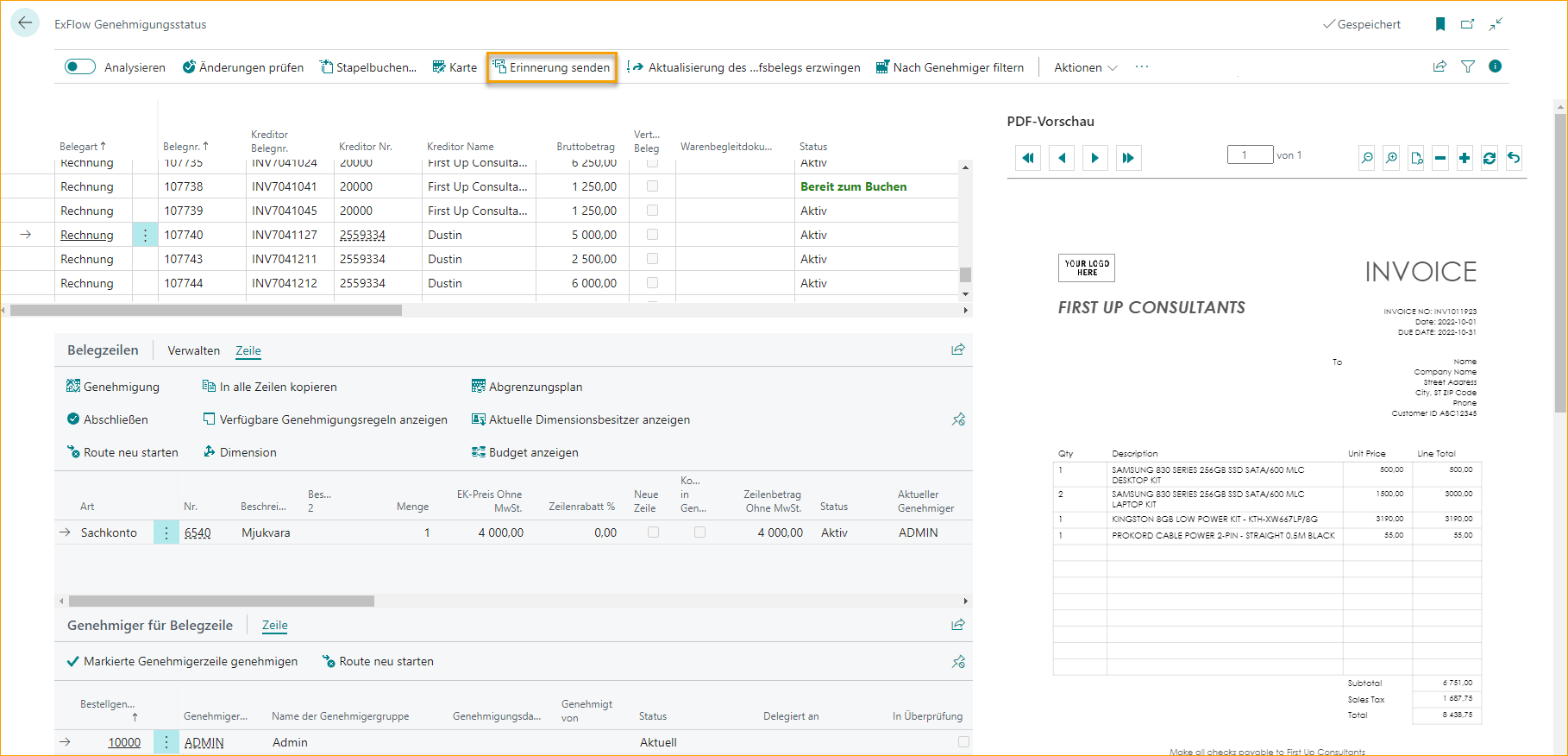This screenshot has width=1568, height=756.
Task: Toggle In Überprüfung checkbox for ADMIN
Action: tap(963, 742)
